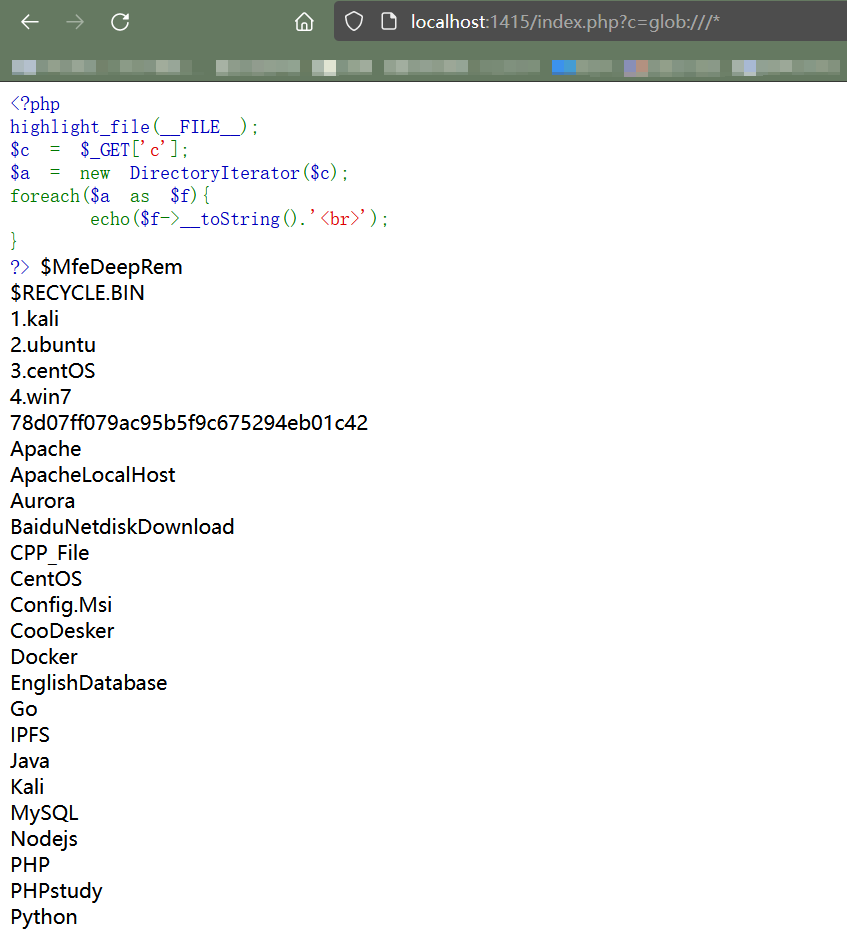The width and height of the screenshot is (847, 932).
Task: Click the 4.win7 directory entry
Action: point(40,396)
